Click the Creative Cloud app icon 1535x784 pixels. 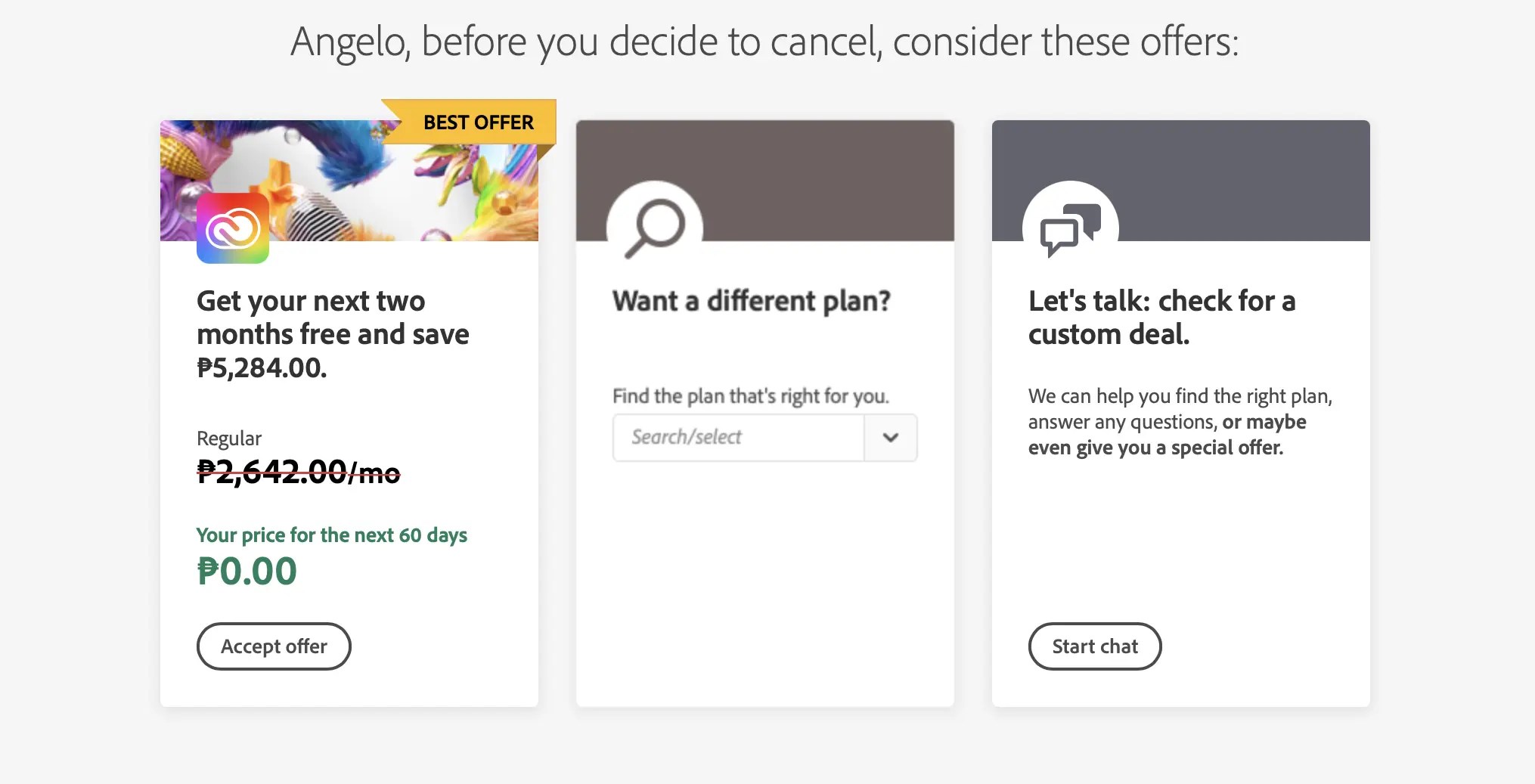(x=232, y=228)
